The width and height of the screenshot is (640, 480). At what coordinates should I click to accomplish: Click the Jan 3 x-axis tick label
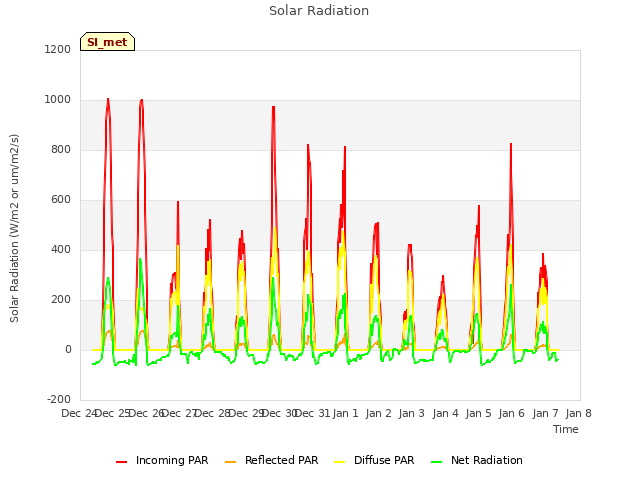411,413
